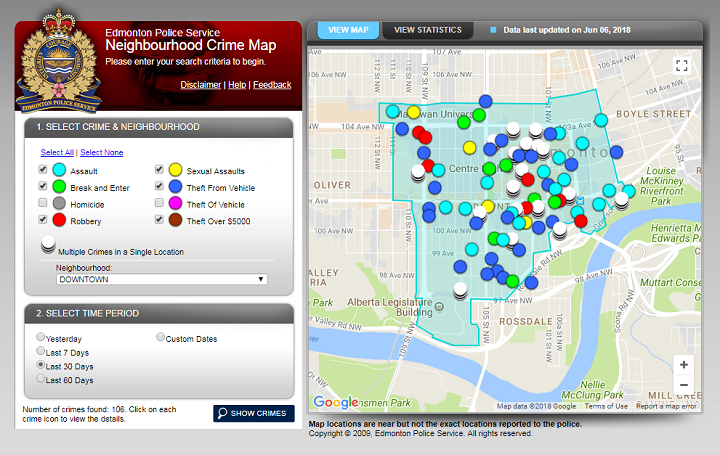Click the Multiple Crimes stacked white legend icon

click(48, 244)
